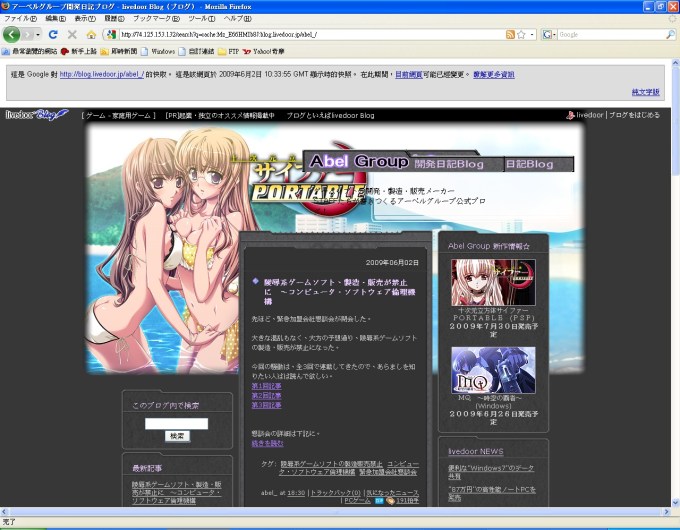680x530 pixels.
Task: Click the 第1回記事 link
Action: (x=266, y=386)
